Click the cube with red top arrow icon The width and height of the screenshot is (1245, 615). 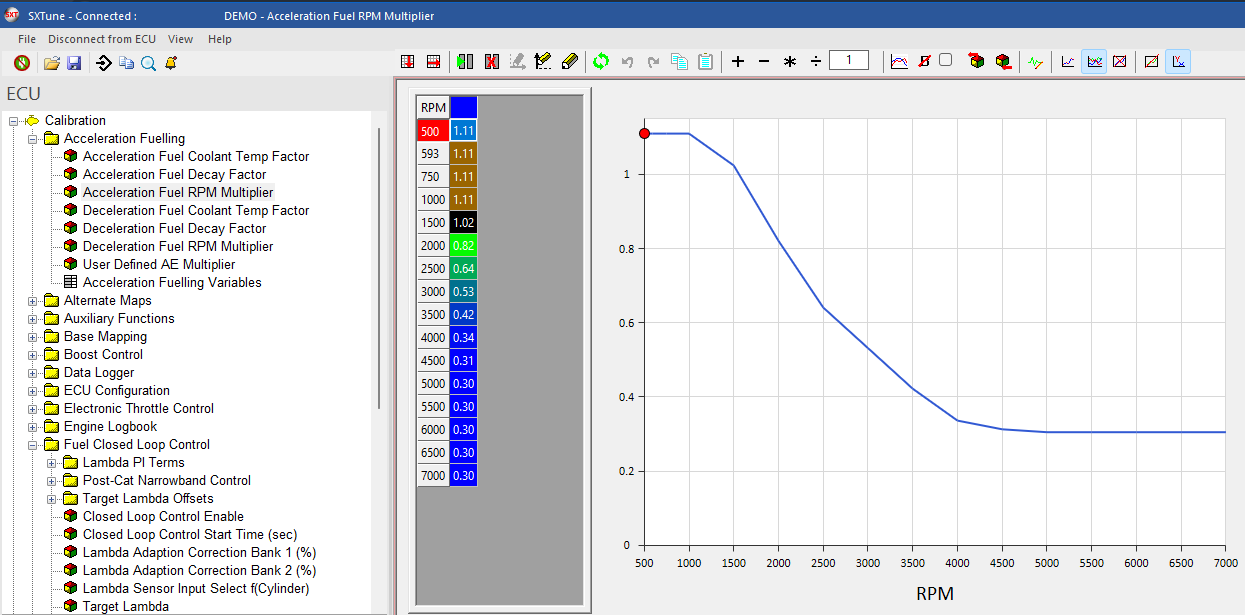click(977, 61)
